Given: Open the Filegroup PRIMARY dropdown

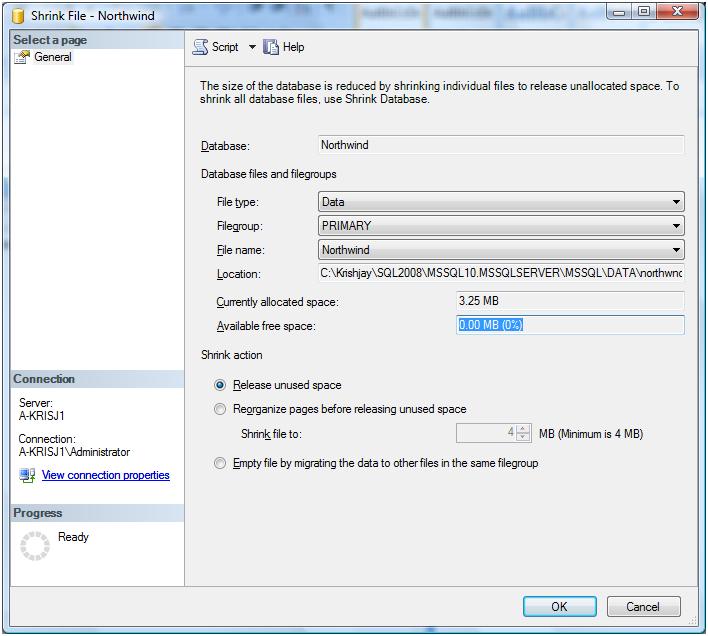Looking at the screenshot, I should 501,226.
